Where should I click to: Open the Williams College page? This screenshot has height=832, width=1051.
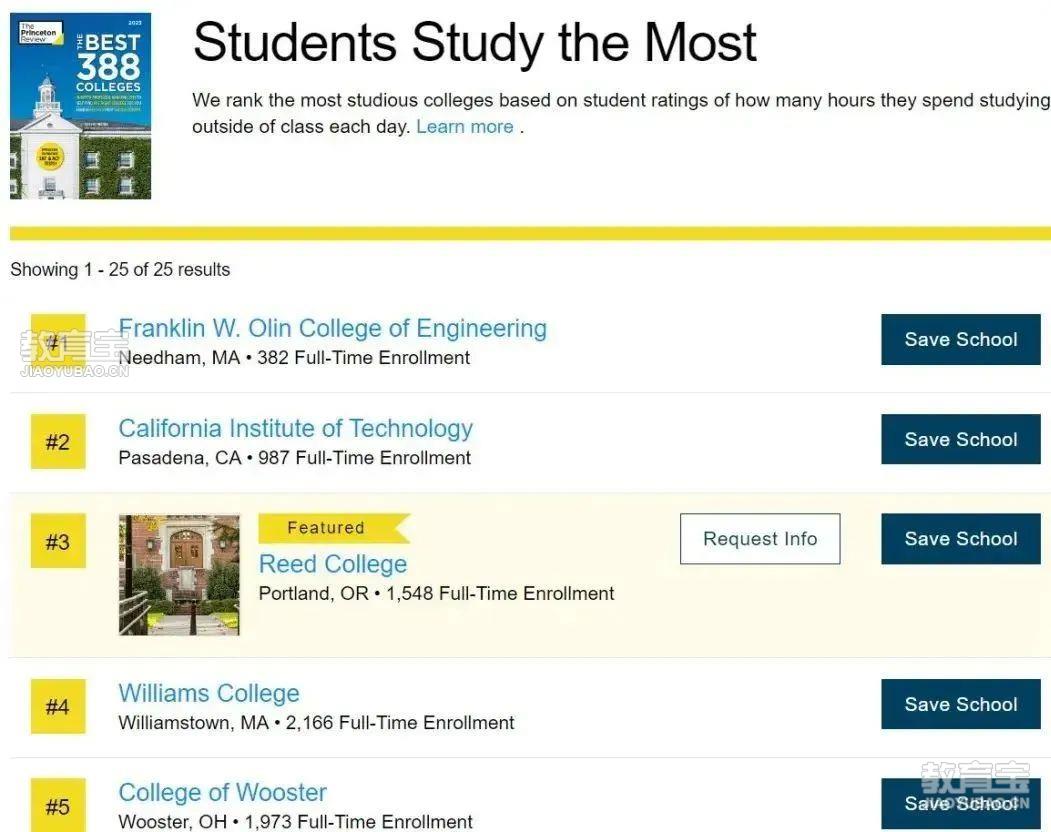point(209,693)
